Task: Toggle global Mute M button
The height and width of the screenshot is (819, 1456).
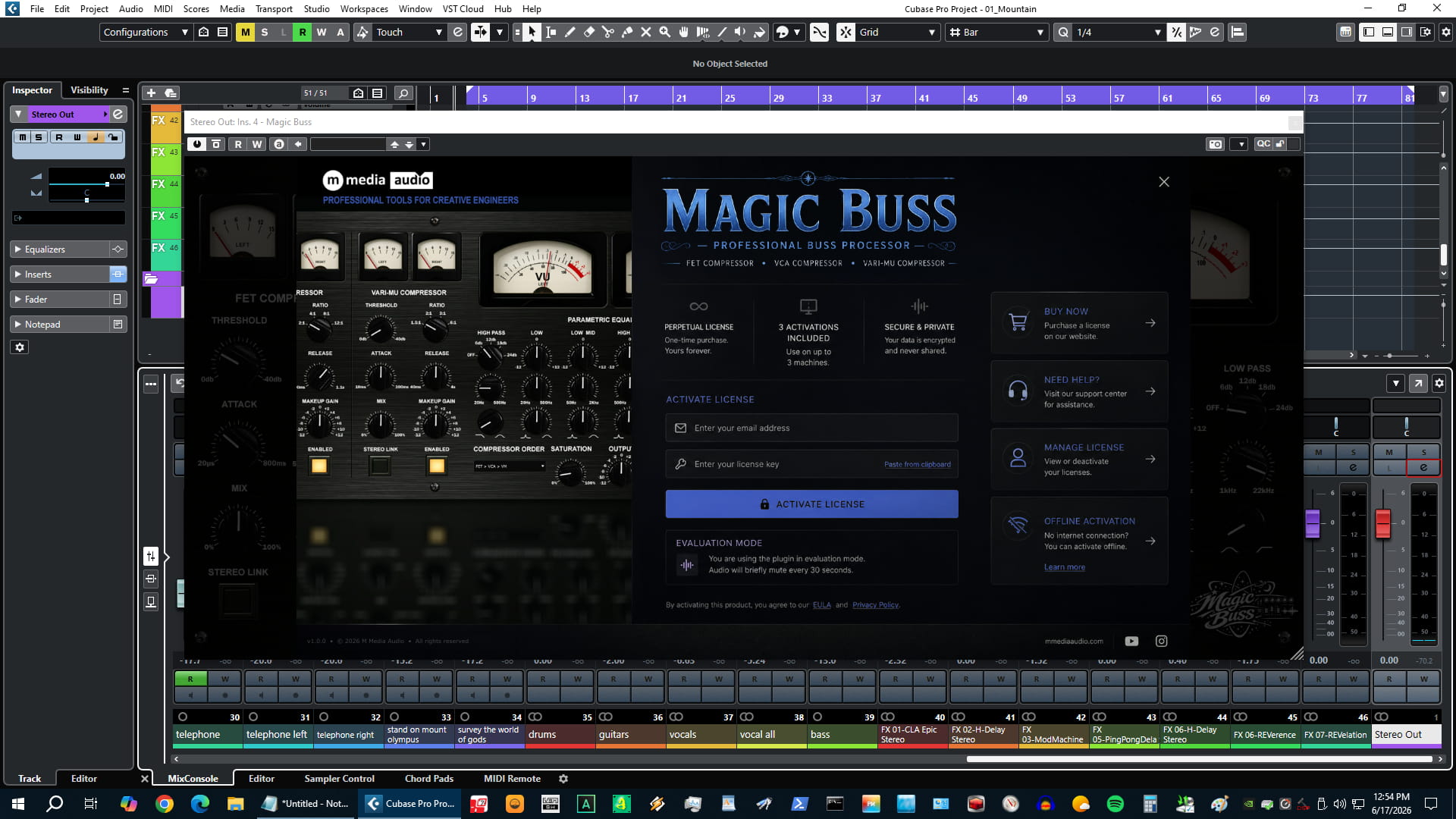Action: click(245, 32)
